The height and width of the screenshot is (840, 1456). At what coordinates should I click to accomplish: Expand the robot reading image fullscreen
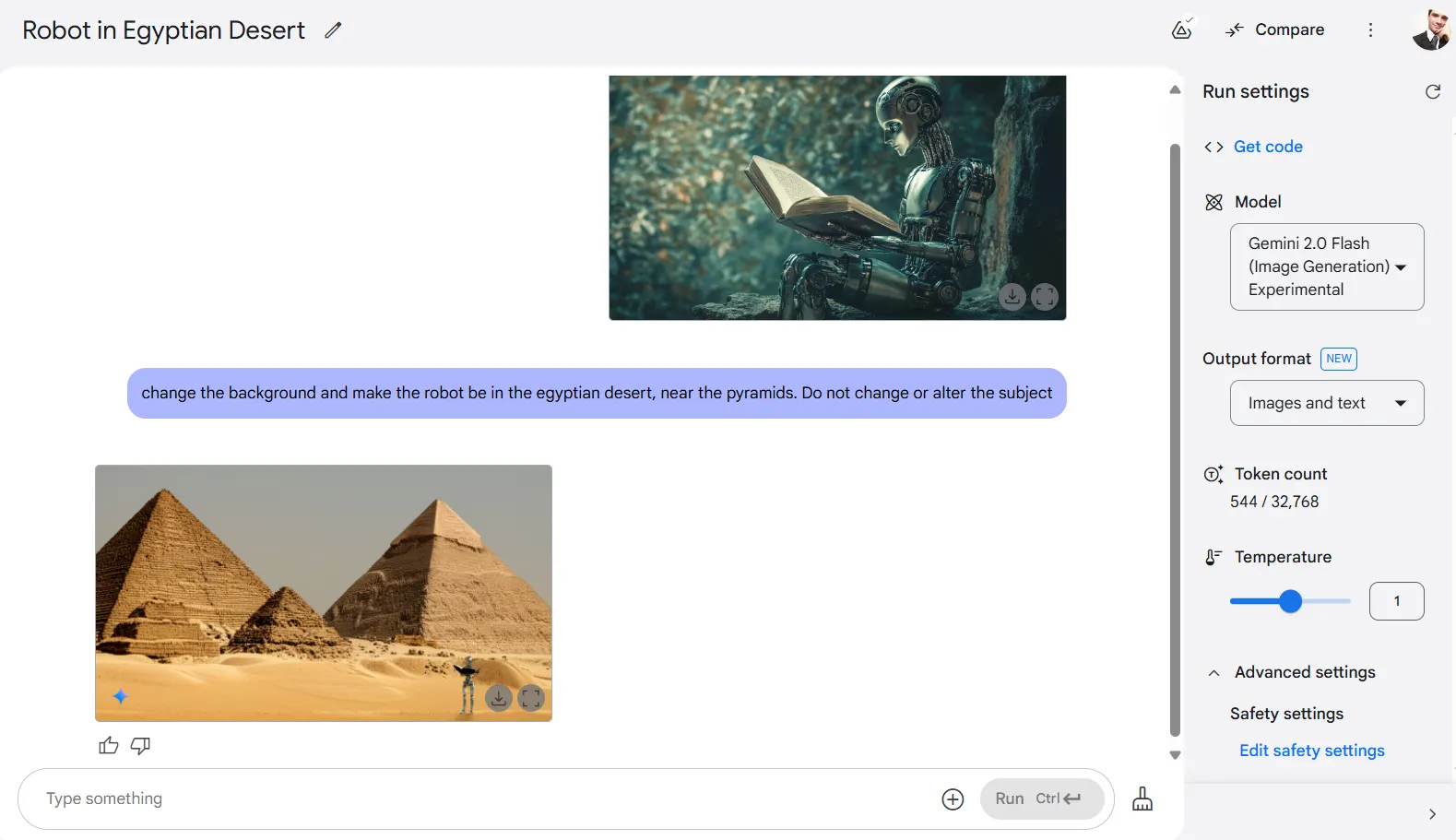tap(1045, 297)
